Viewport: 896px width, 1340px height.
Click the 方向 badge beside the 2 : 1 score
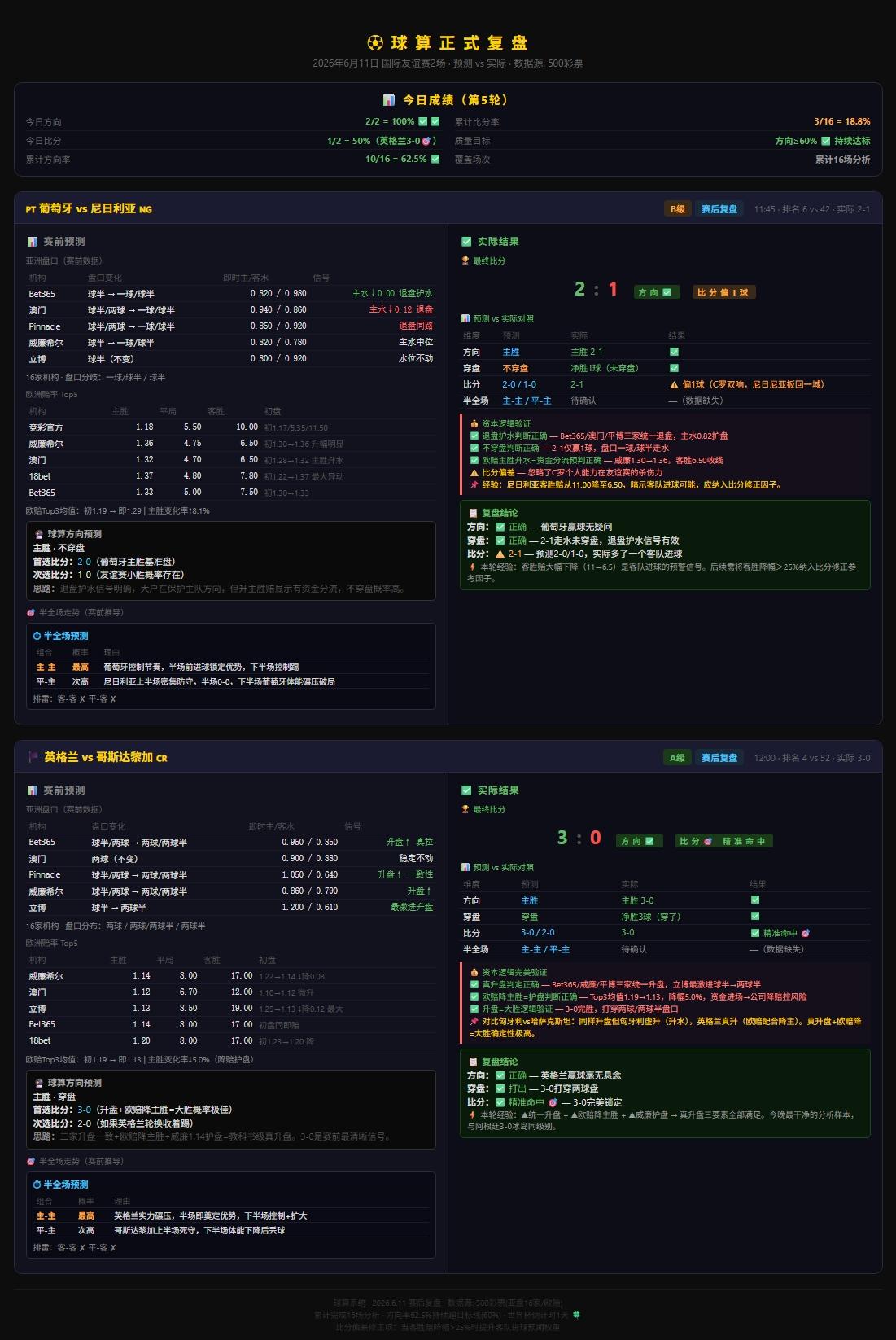(x=655, y=292)
